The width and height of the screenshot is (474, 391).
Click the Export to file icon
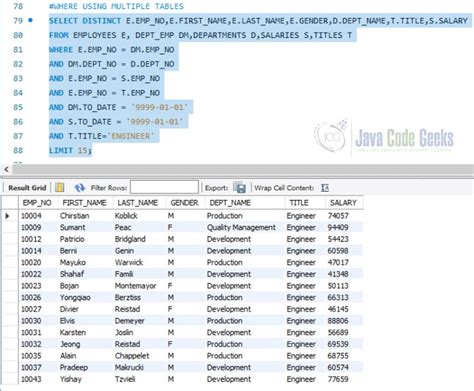pos(239,188)
